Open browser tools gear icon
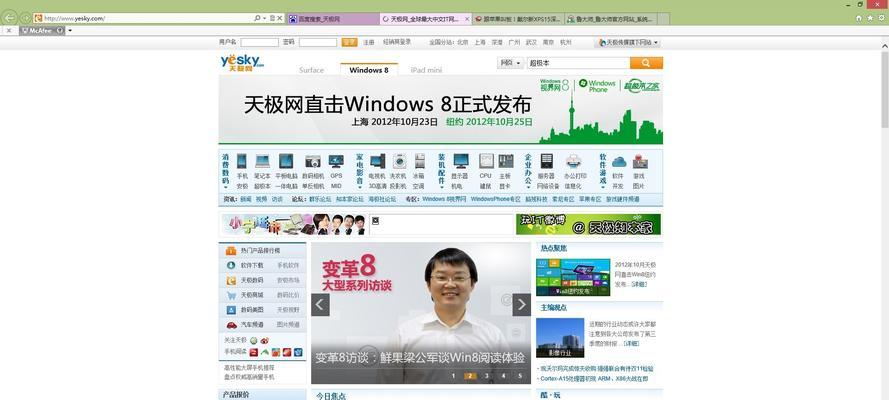The width and height of the screenshot is (889, 400). point(880,19)
